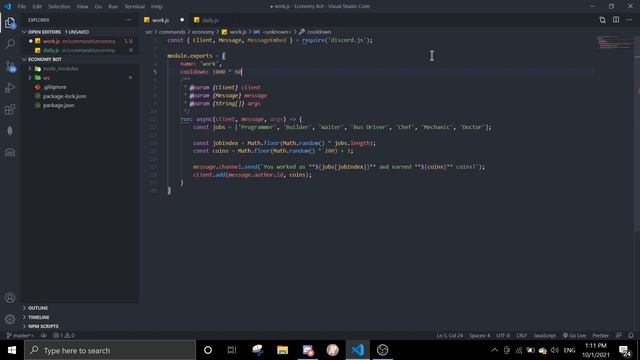Open Explorer views and more actions ellipsis

point(129,20)
